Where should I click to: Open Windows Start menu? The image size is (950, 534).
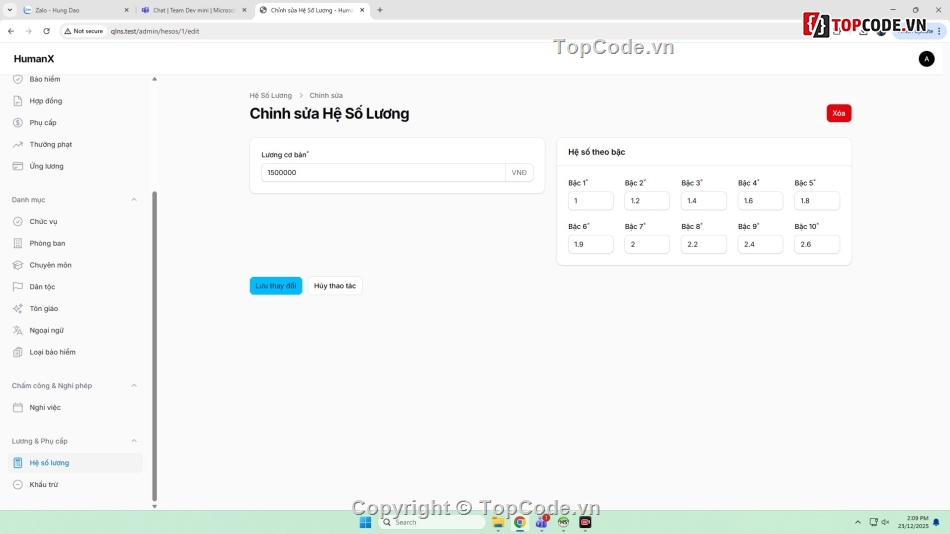pos(365,522)
